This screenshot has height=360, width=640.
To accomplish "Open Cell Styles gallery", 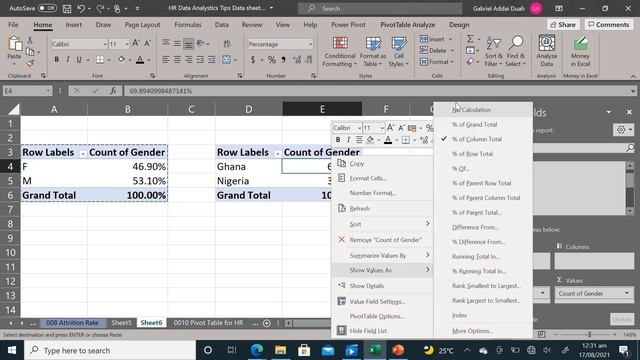I will (398, 51).
